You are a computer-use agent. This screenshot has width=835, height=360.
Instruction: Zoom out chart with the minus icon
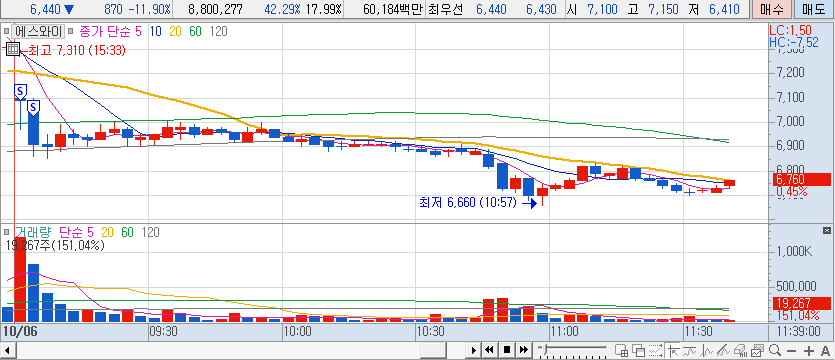pos(791,350)
